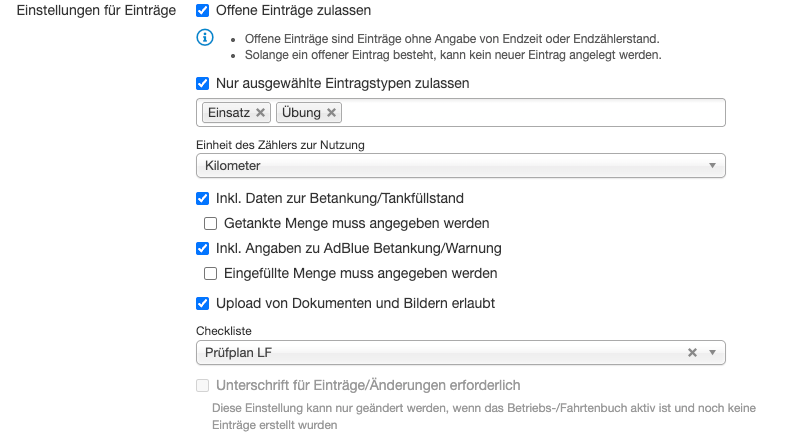Check Eingefüllte Menge muss angegeben werden
The height and width of the screenshot is (433, 787).
coord(211,273)
